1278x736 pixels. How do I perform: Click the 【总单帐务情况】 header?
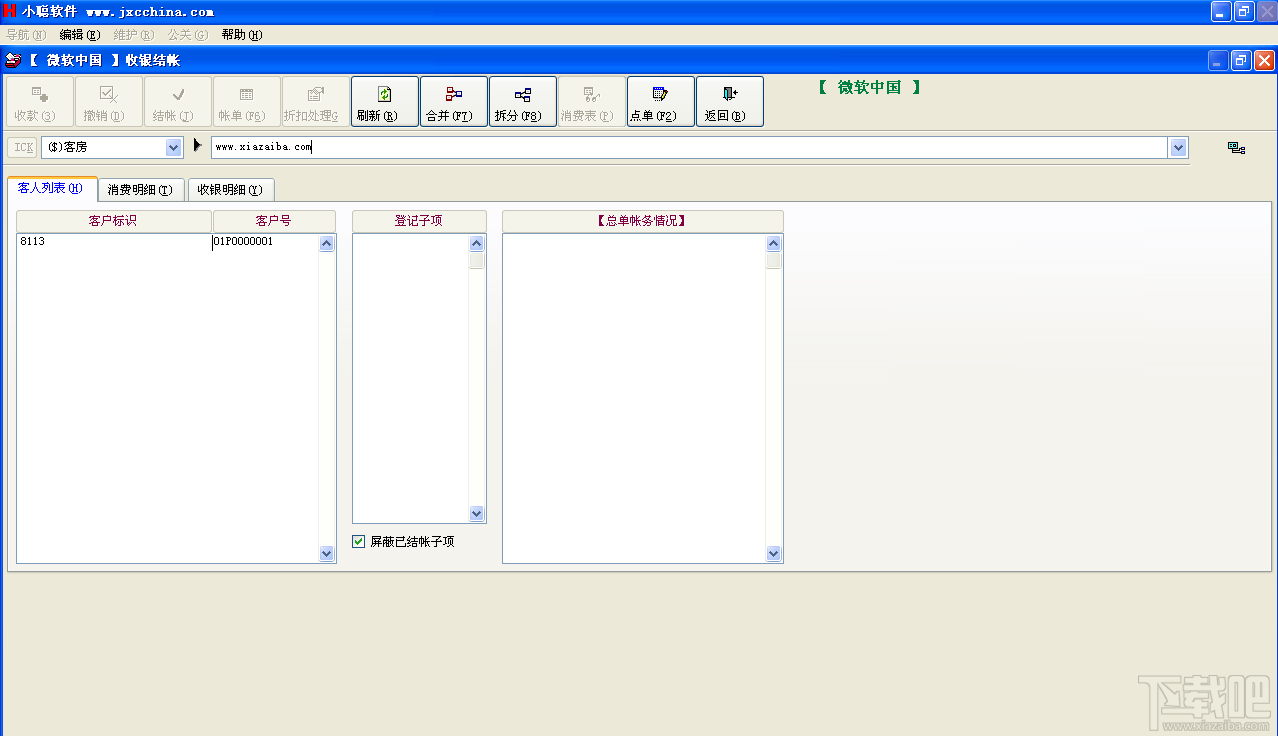tap(643, 221)
